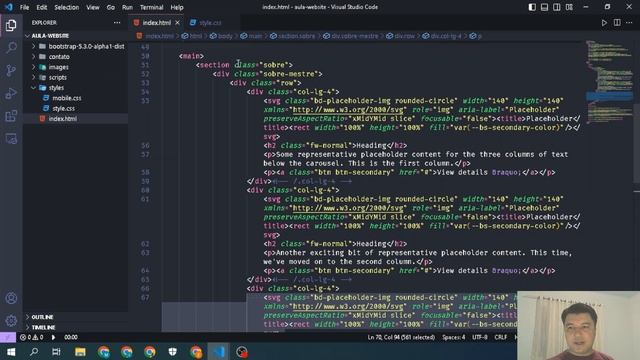The width and height of the screenshot is (640, 360).
Task: Open the Explorer view in activity bar
Action: pyautogui.click(x=11, y=25)
